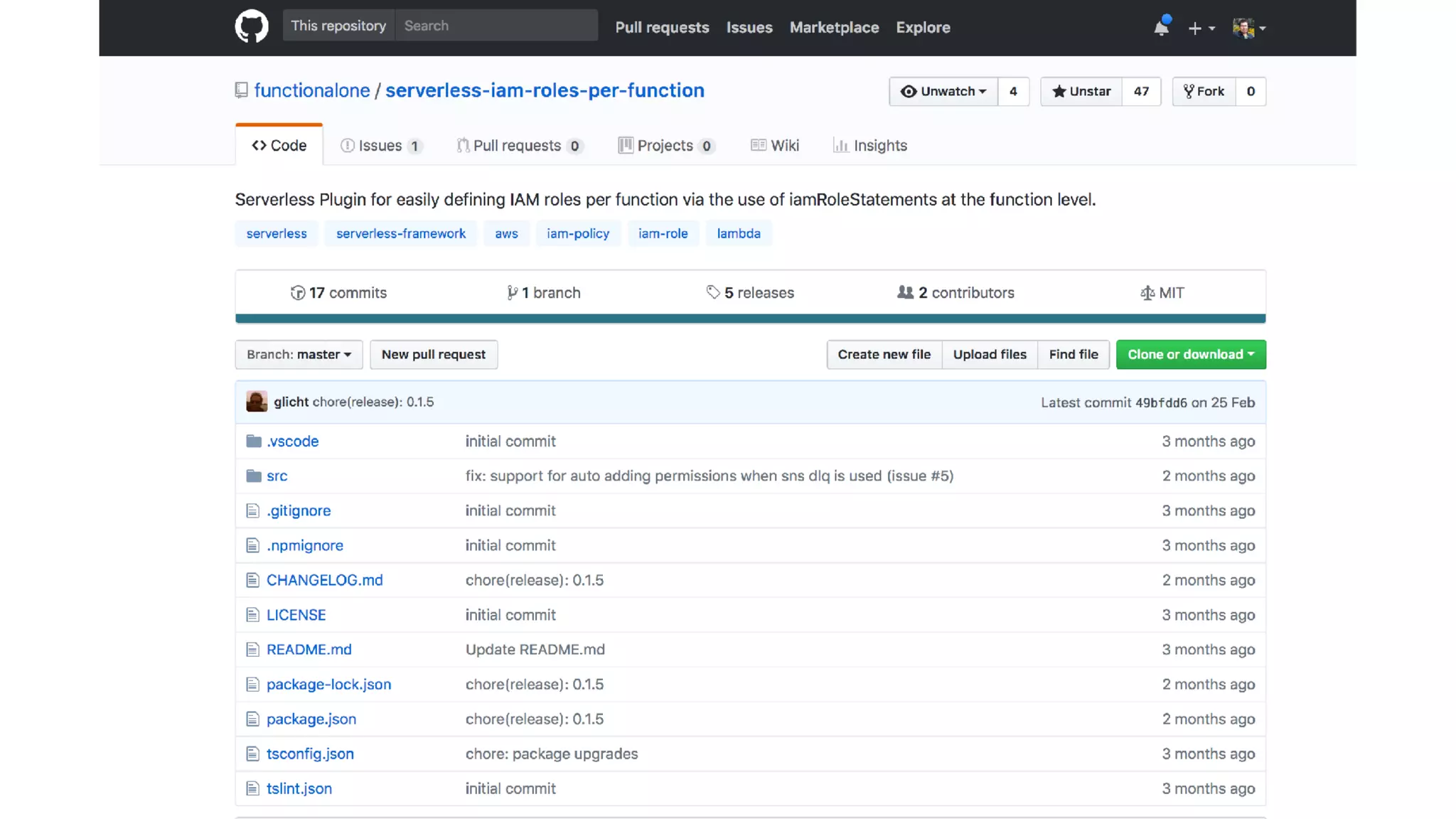This screenshot has width=1456, height=819.
Task: Expand the Clone or download menu
Action: 1191,354
